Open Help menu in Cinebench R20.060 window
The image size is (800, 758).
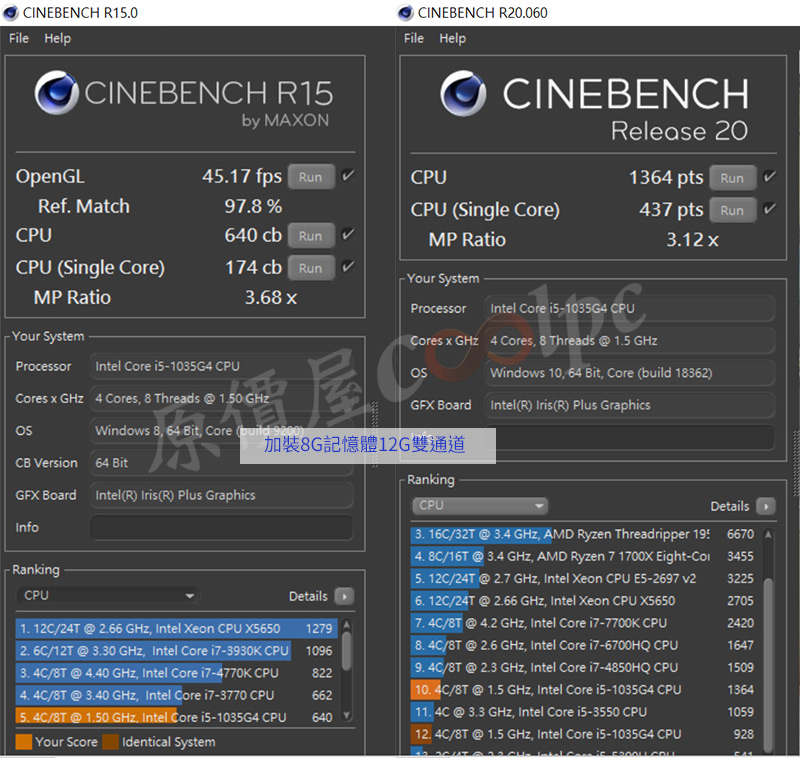click(453, 38)
